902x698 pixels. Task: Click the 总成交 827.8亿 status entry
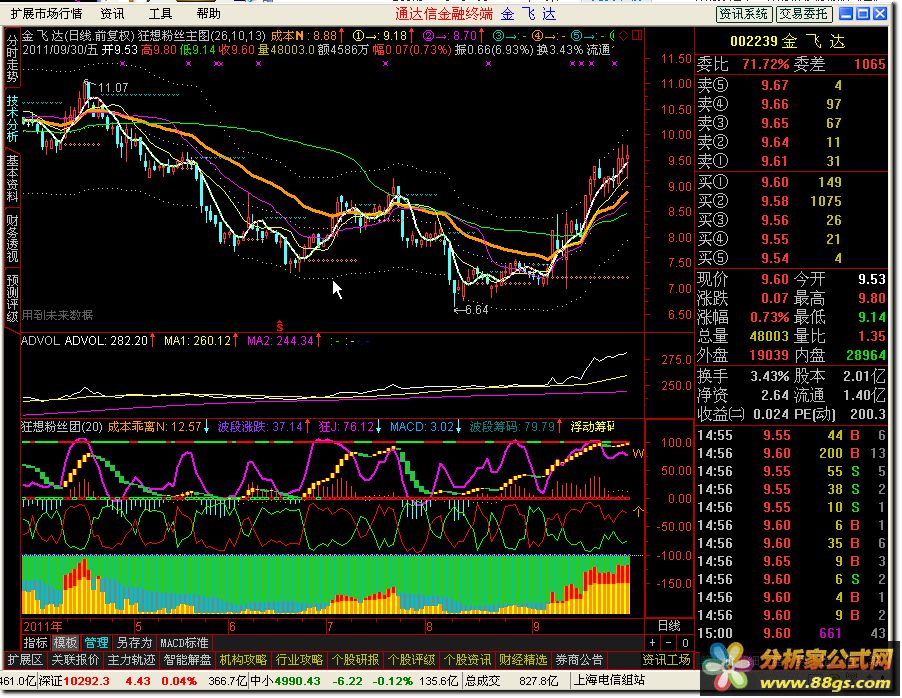pos(511,681)
